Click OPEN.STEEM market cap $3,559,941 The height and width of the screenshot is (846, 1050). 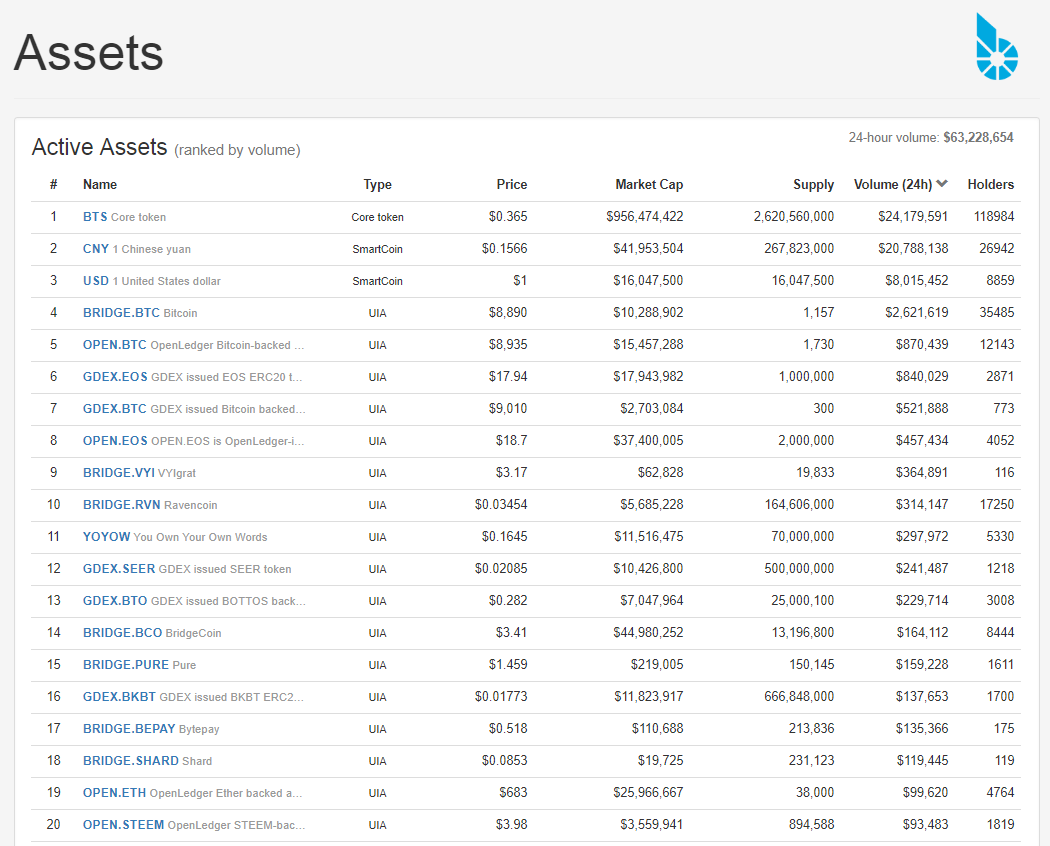[x=652, y=825]
